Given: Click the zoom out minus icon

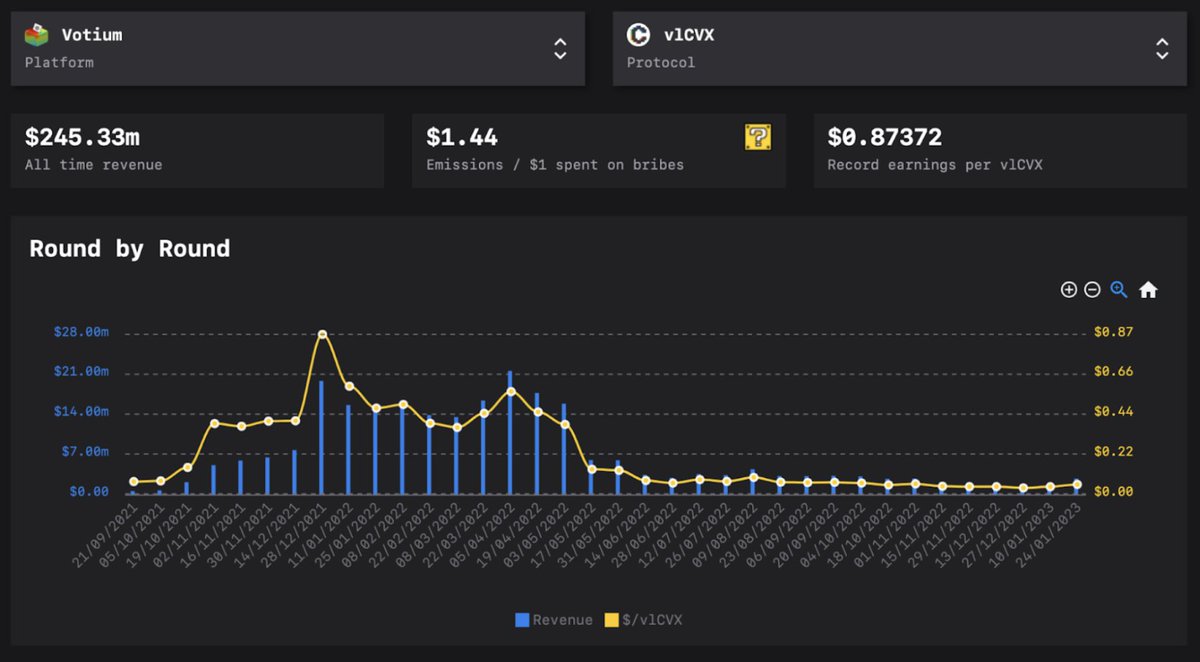Looking at the screenshot, I should tap(1092, 290).
